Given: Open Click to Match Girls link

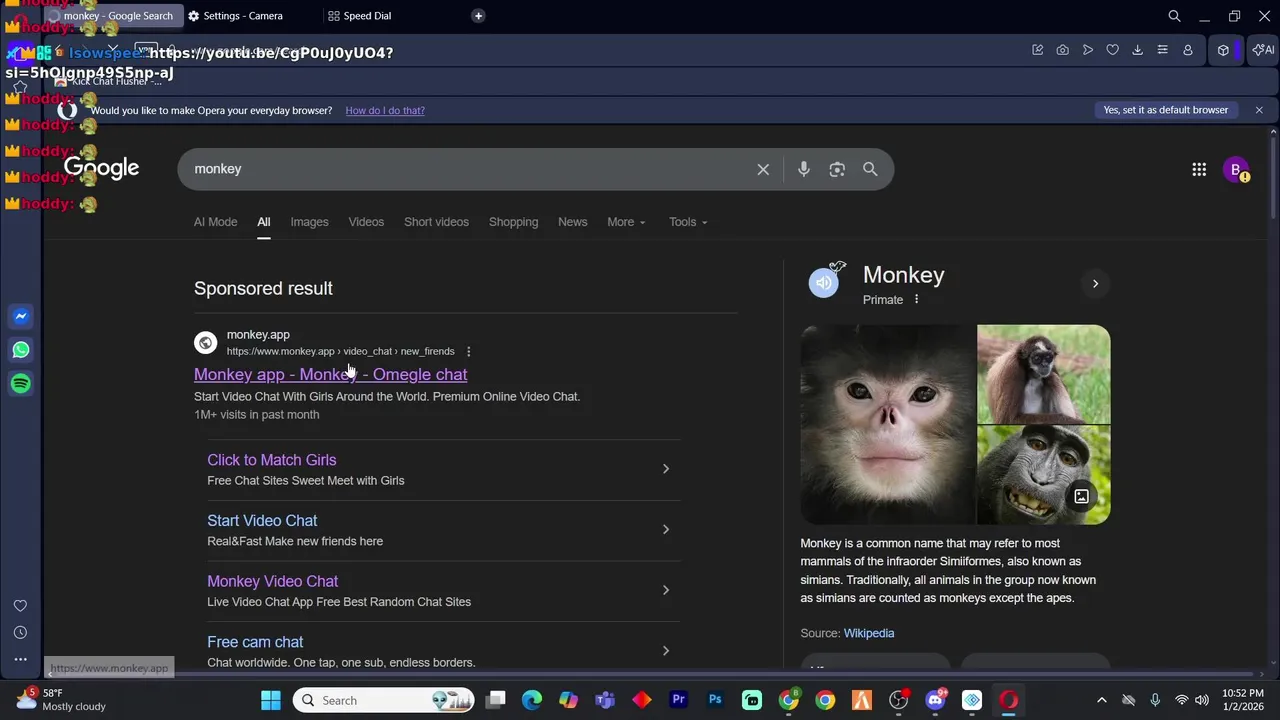Looking at the screenshot, I should coord(272,460).
